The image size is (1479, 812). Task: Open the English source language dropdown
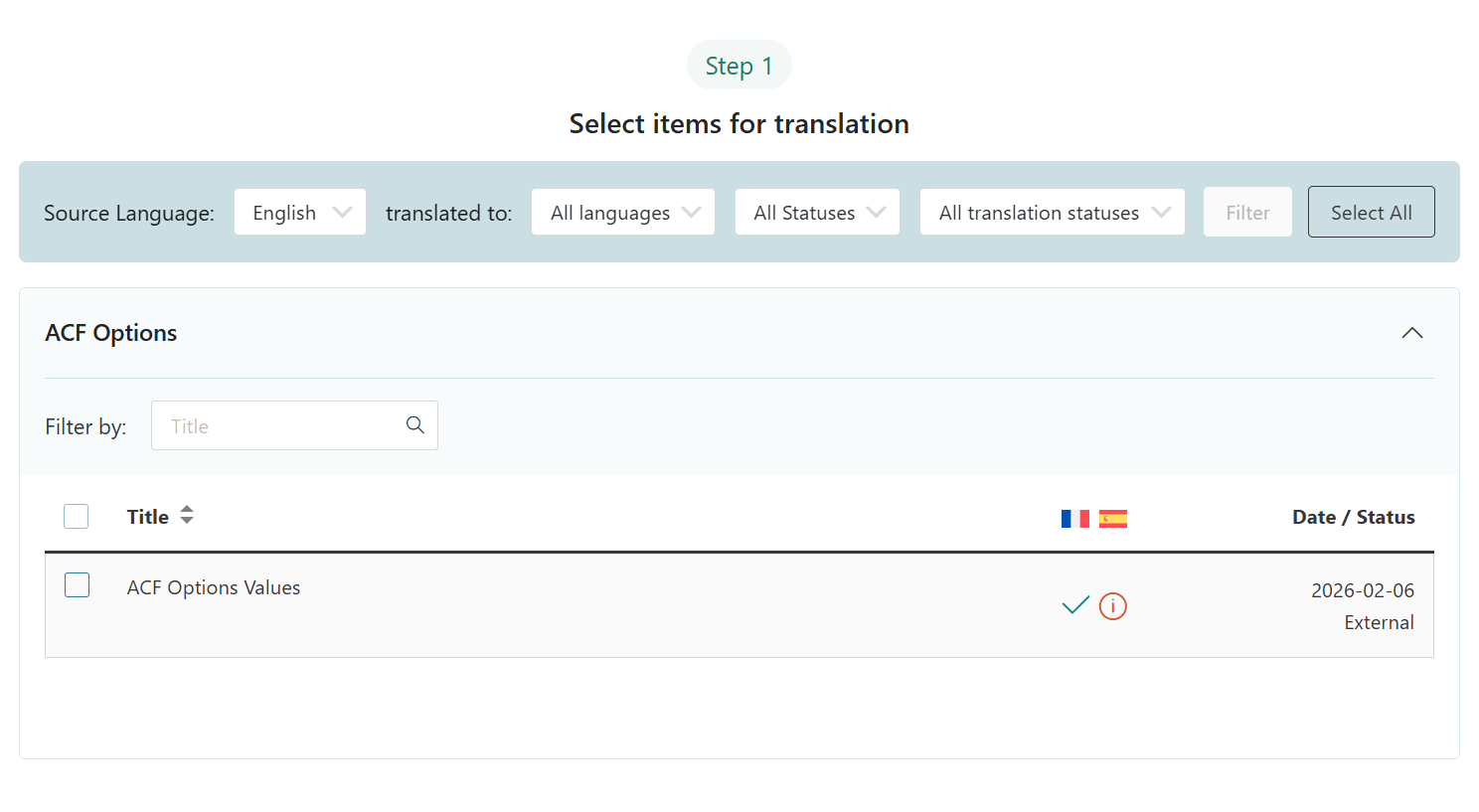click(x=300, y=213)
